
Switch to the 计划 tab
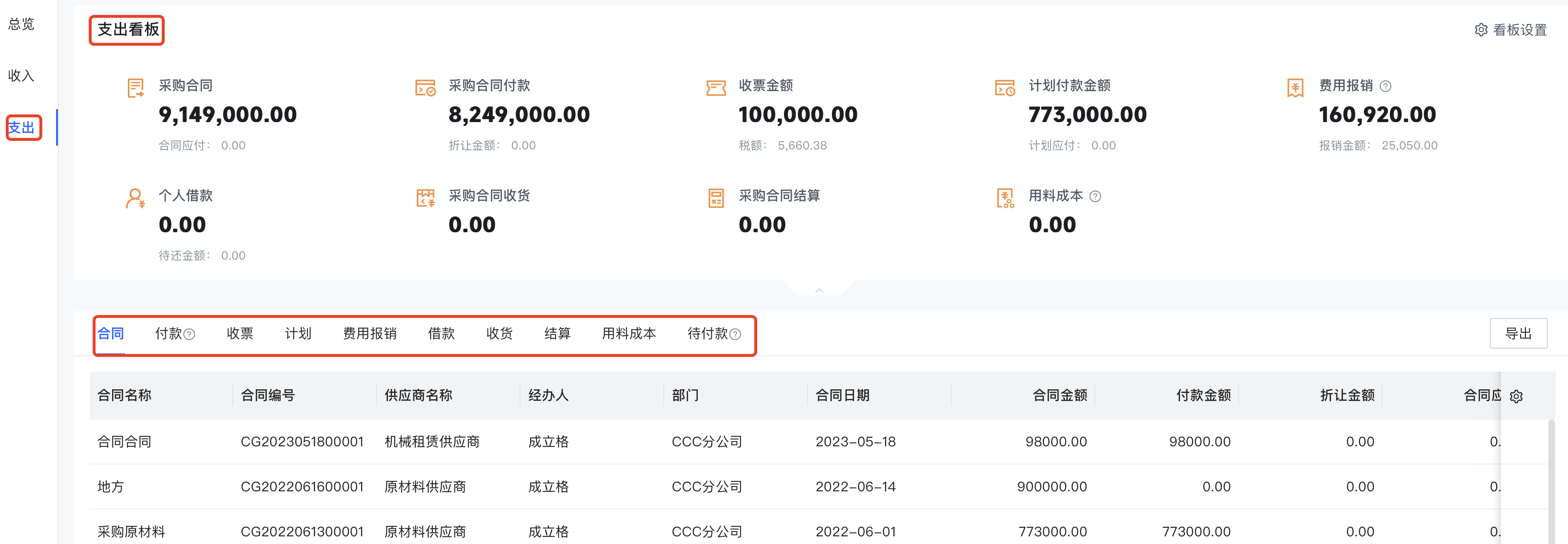pos(298,333)
